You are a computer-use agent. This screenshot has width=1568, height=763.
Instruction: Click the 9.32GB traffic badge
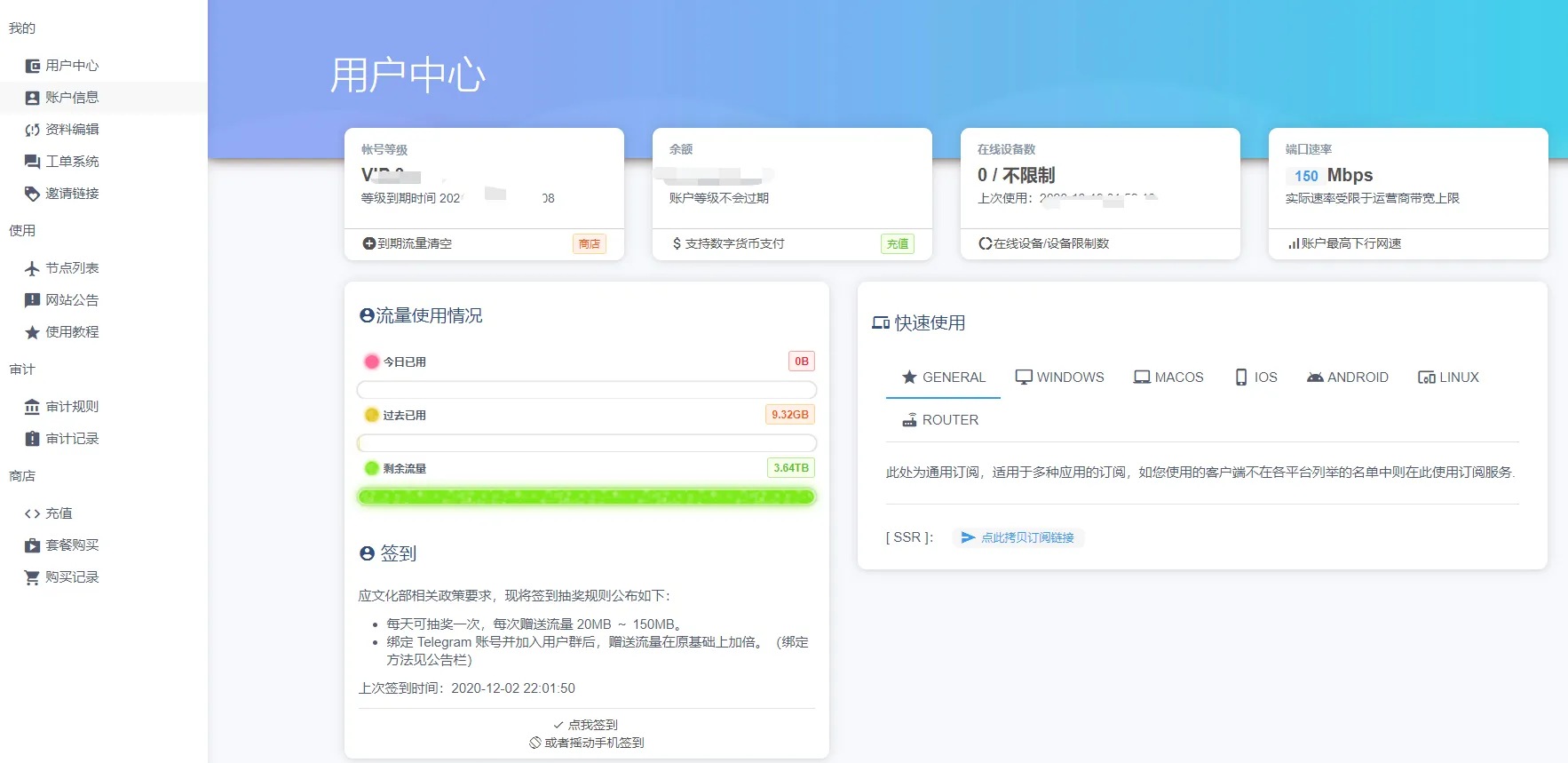point(790,415)
